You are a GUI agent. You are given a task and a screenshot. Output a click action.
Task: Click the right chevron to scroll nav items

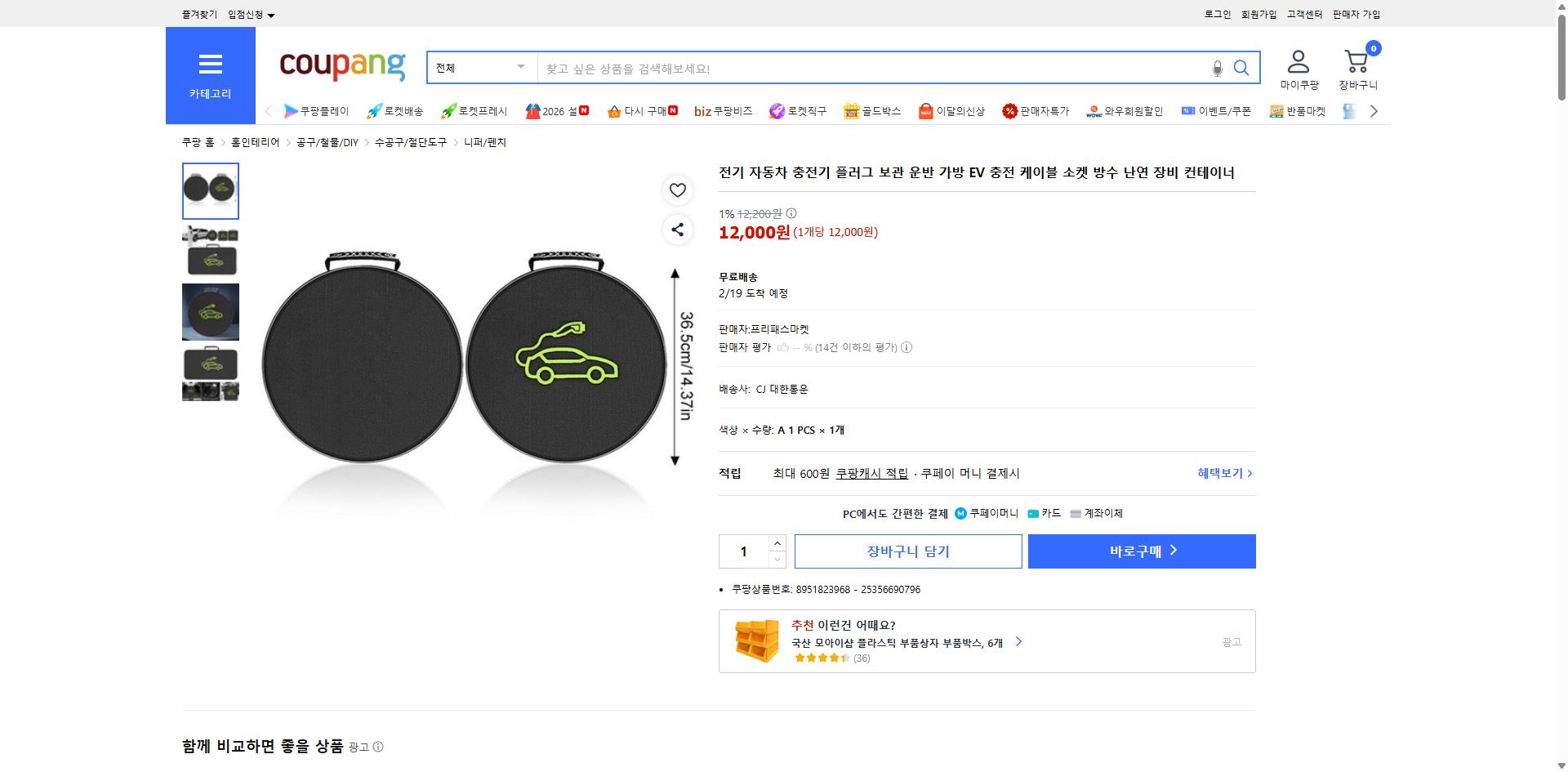pyautogui.click(x=1374, y=111)
